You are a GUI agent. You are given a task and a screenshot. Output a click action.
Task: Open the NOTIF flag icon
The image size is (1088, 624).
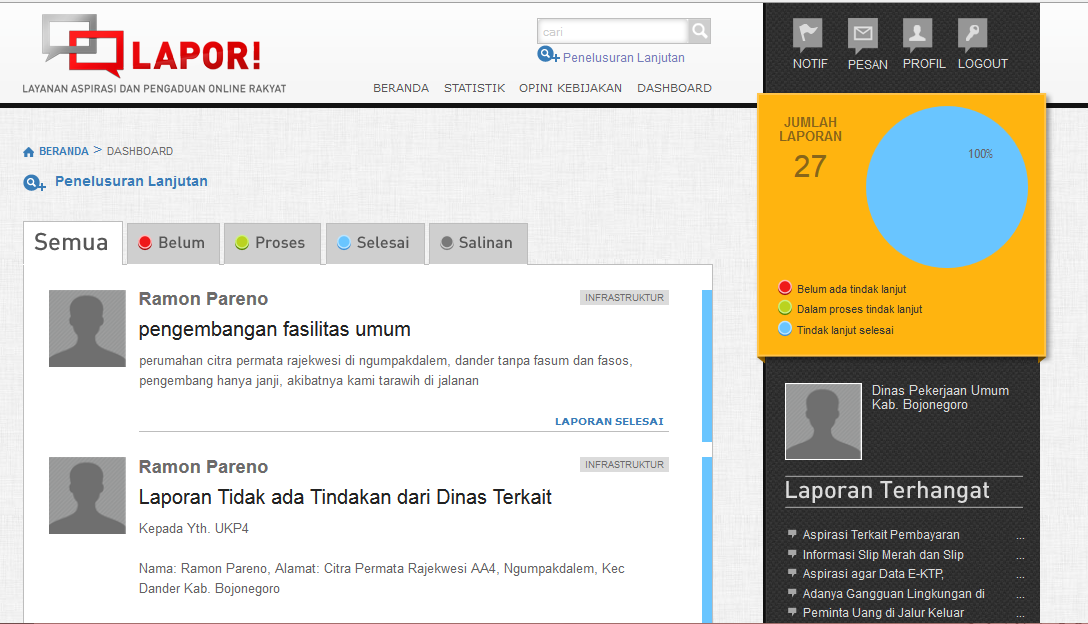point(808,34)
